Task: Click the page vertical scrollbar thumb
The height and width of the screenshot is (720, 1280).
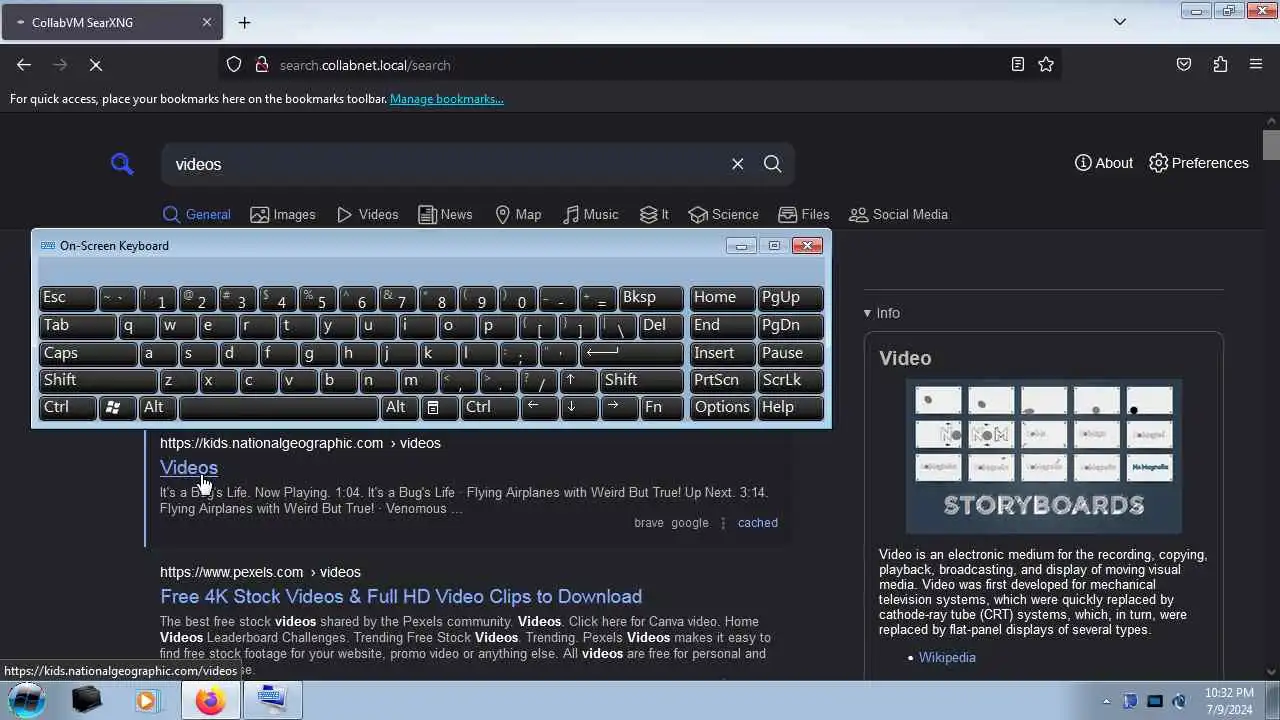Action: 1271,144
